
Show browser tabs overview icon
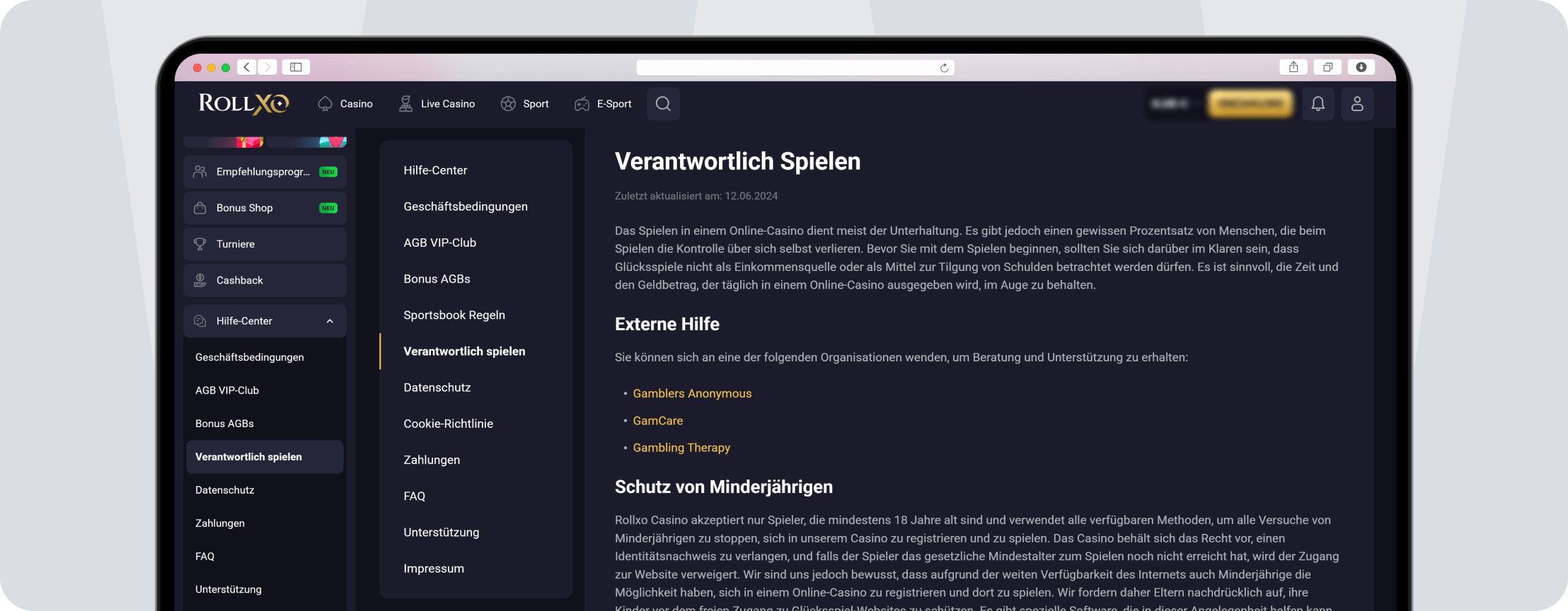(1327, 67)
